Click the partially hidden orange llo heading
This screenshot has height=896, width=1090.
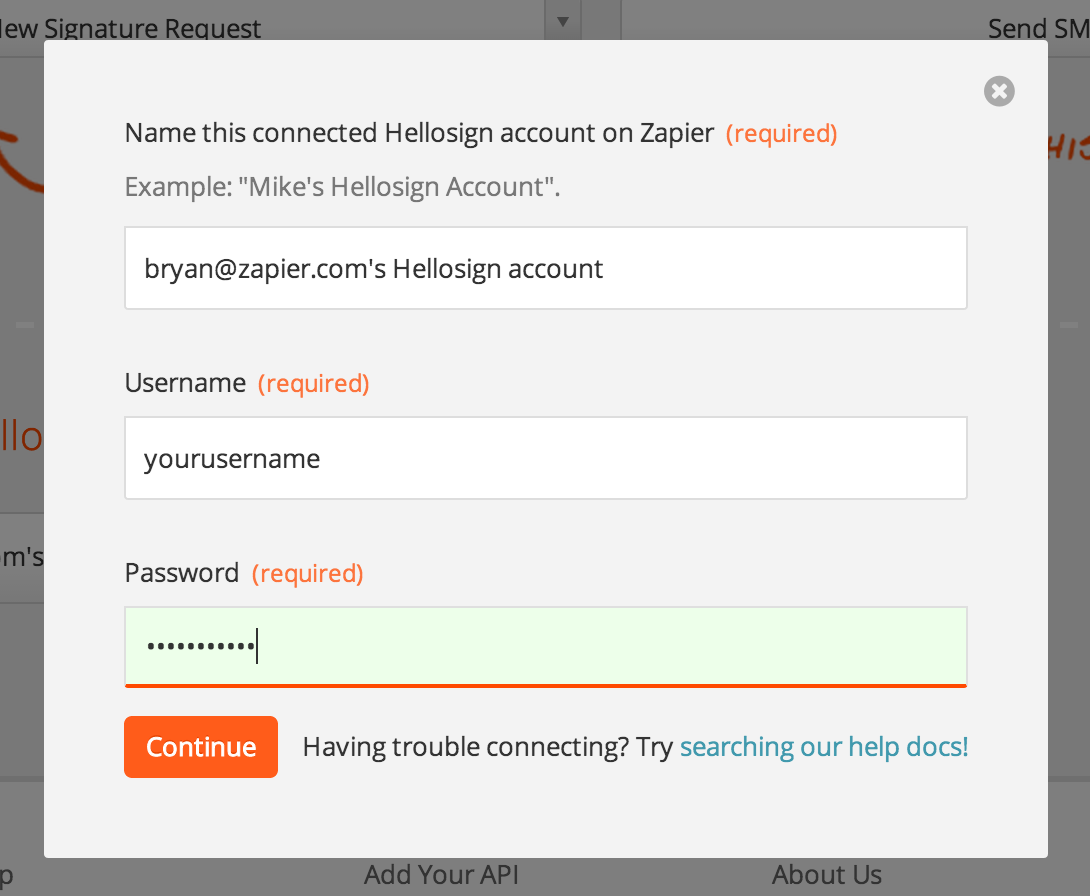22,437
